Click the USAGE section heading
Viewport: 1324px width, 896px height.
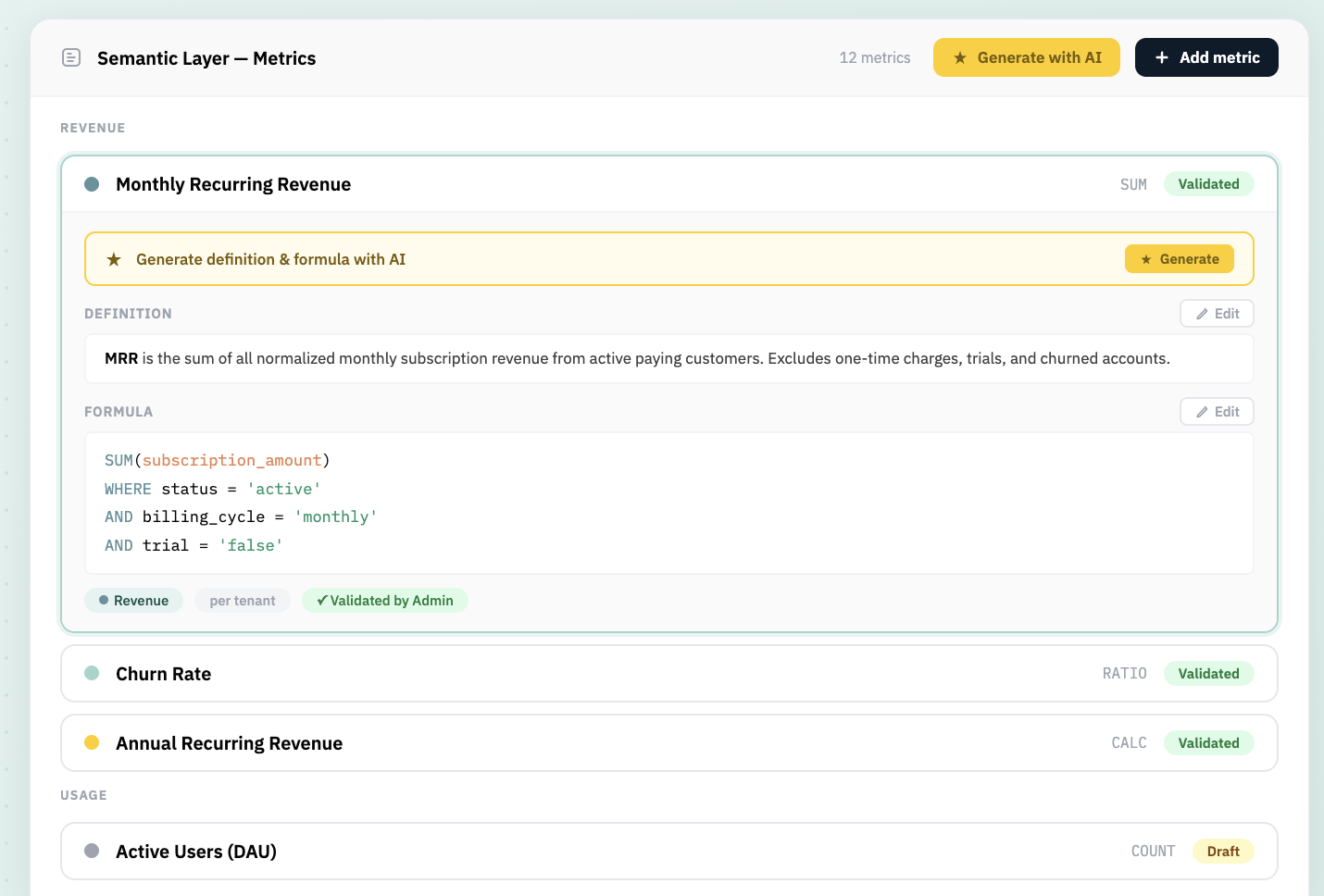coord(83,796)
